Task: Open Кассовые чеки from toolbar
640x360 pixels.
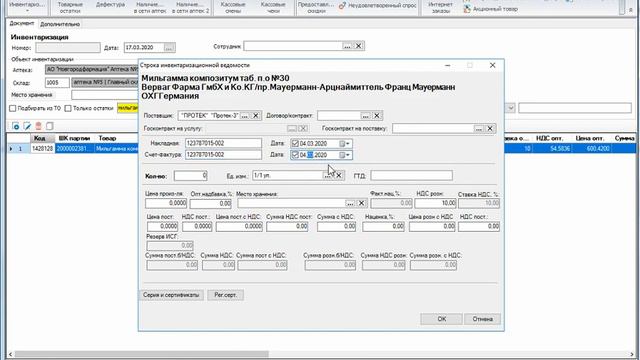Action: pyautogui.click(x=273, y=8)
